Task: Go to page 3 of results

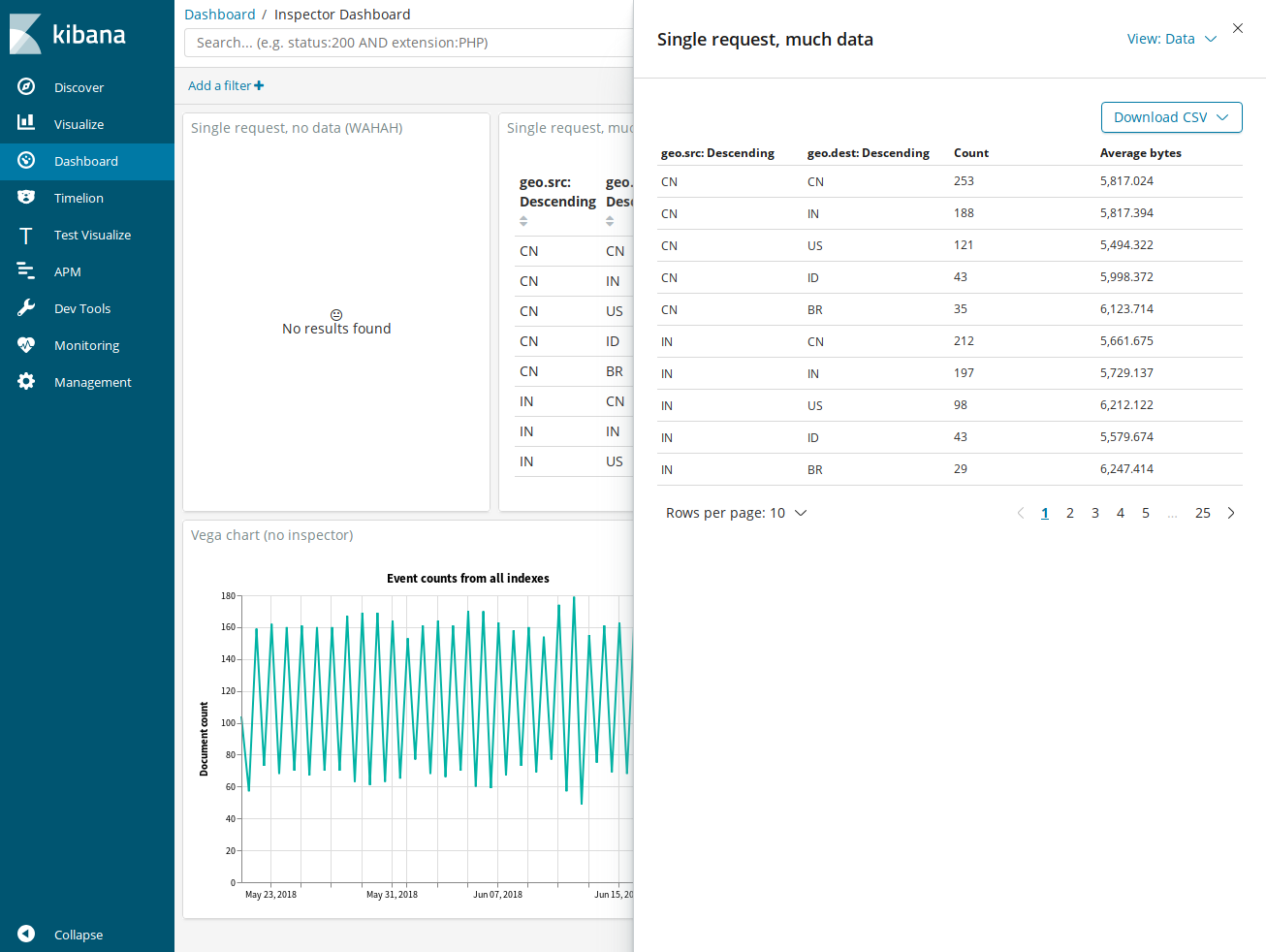Action: 1095,513
